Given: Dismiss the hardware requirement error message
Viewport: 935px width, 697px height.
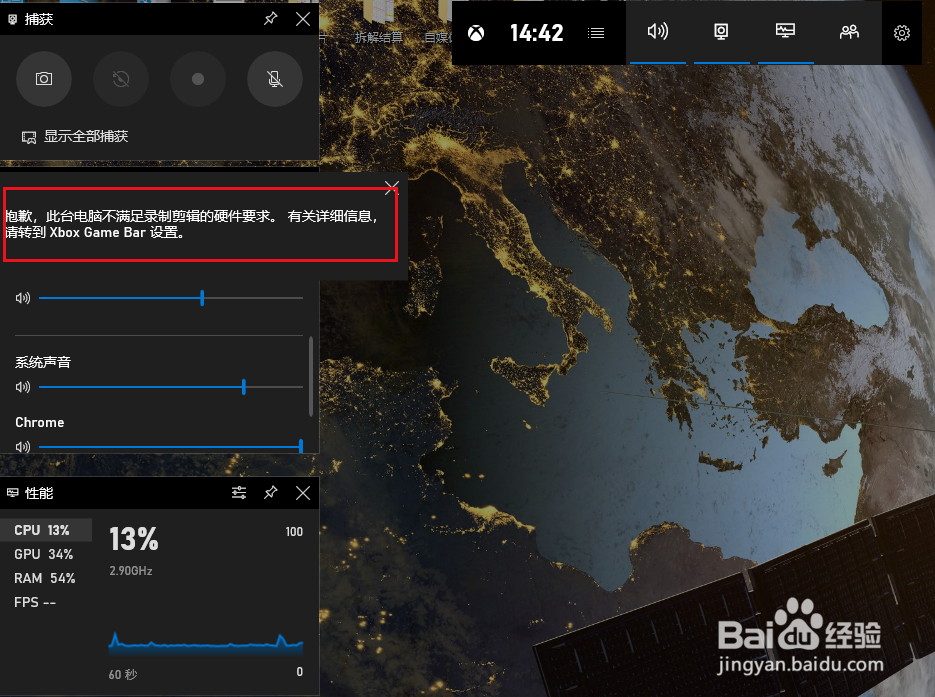Looking at the screenshot, I should coord(392,188).
